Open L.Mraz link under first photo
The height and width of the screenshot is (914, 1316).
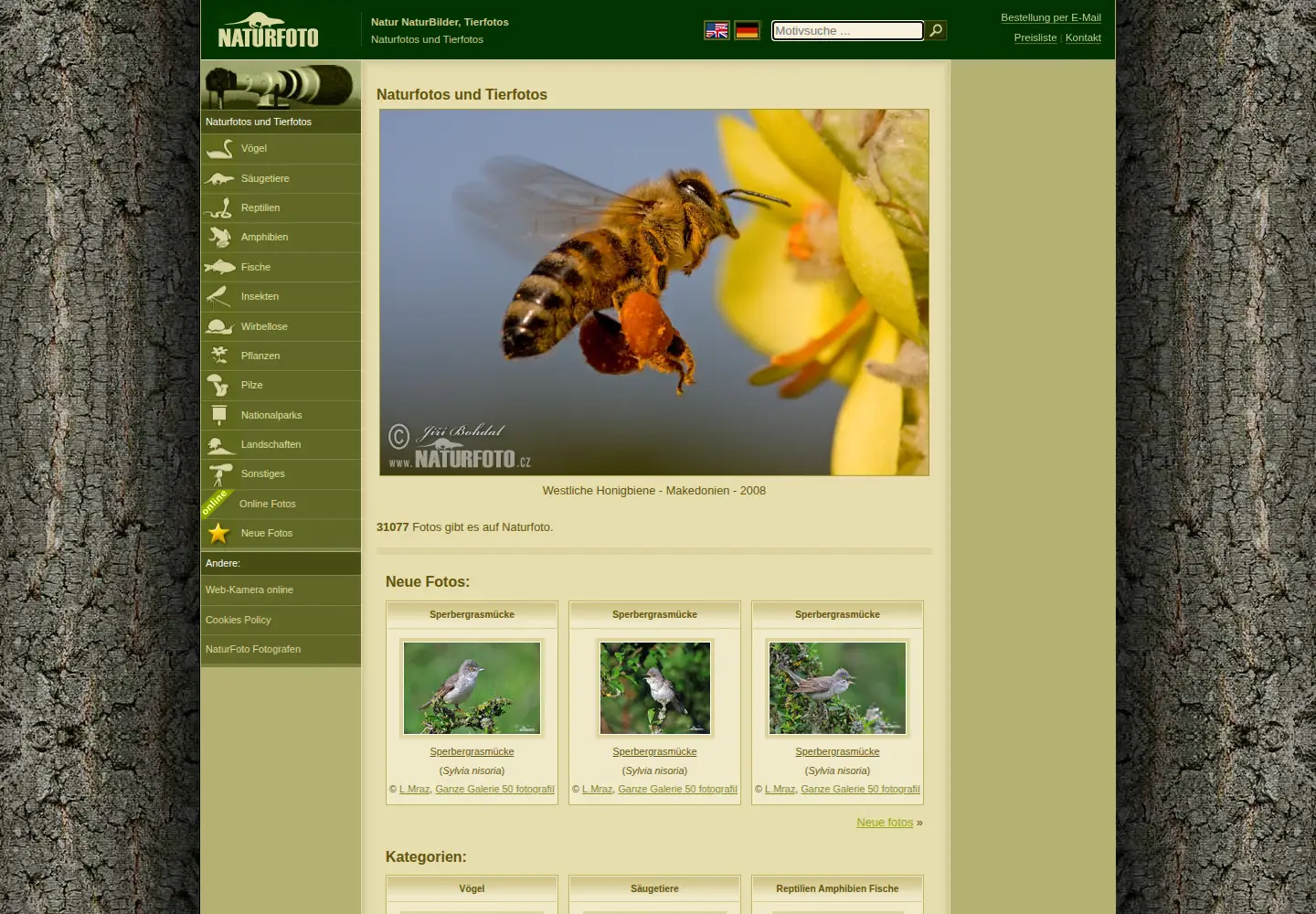coord(414,789)
